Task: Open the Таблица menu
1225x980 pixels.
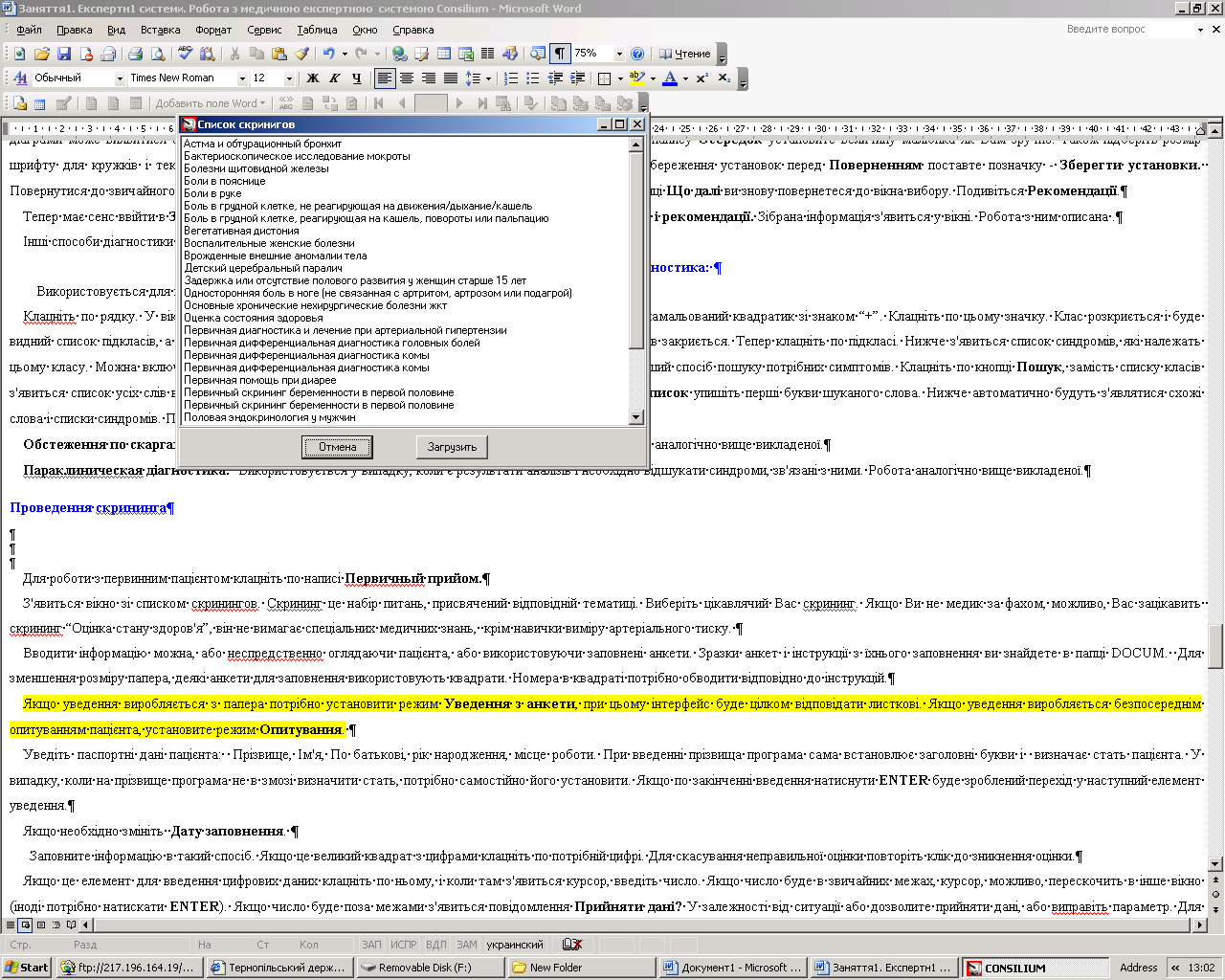Action: click(x=317, y=30)
